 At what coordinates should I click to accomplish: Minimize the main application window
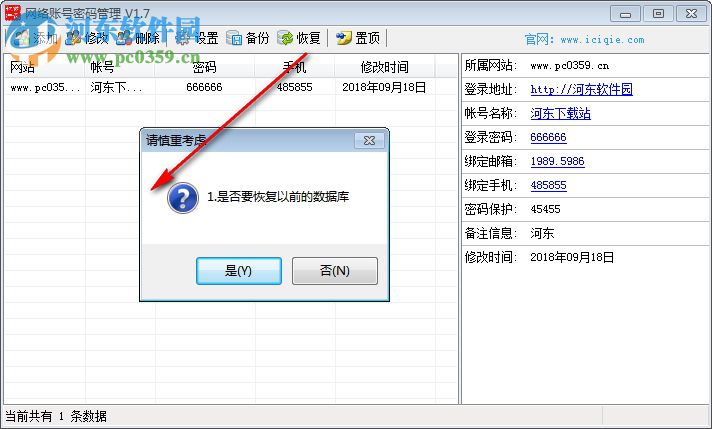coord(625,14)
